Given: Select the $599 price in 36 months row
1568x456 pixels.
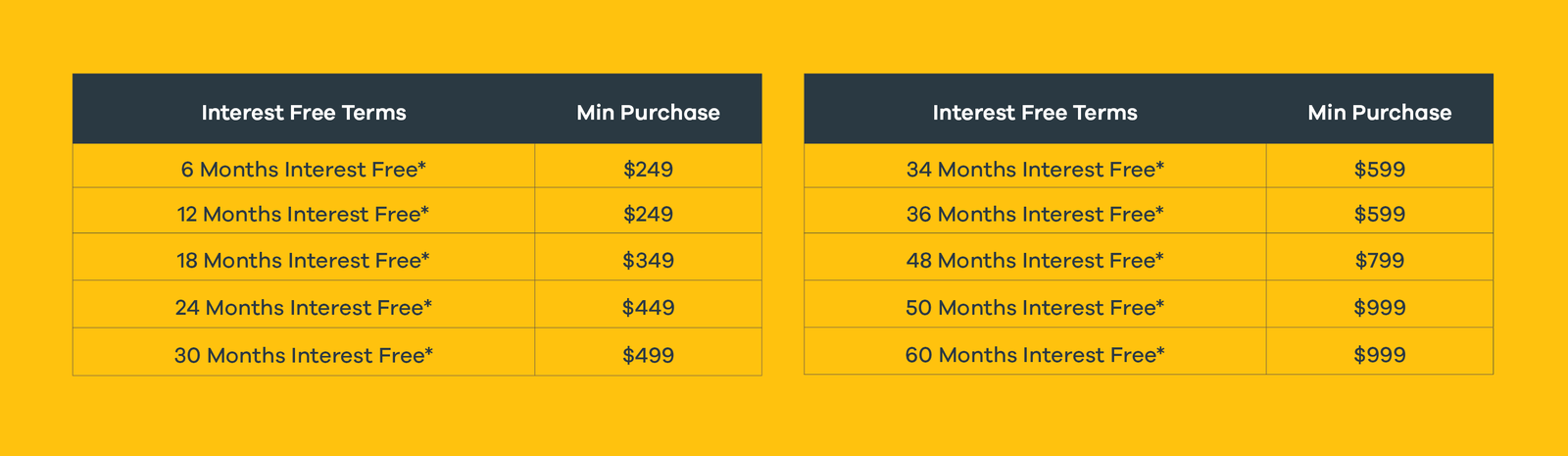Looking at the screenshot, I should click(1380, 214).
